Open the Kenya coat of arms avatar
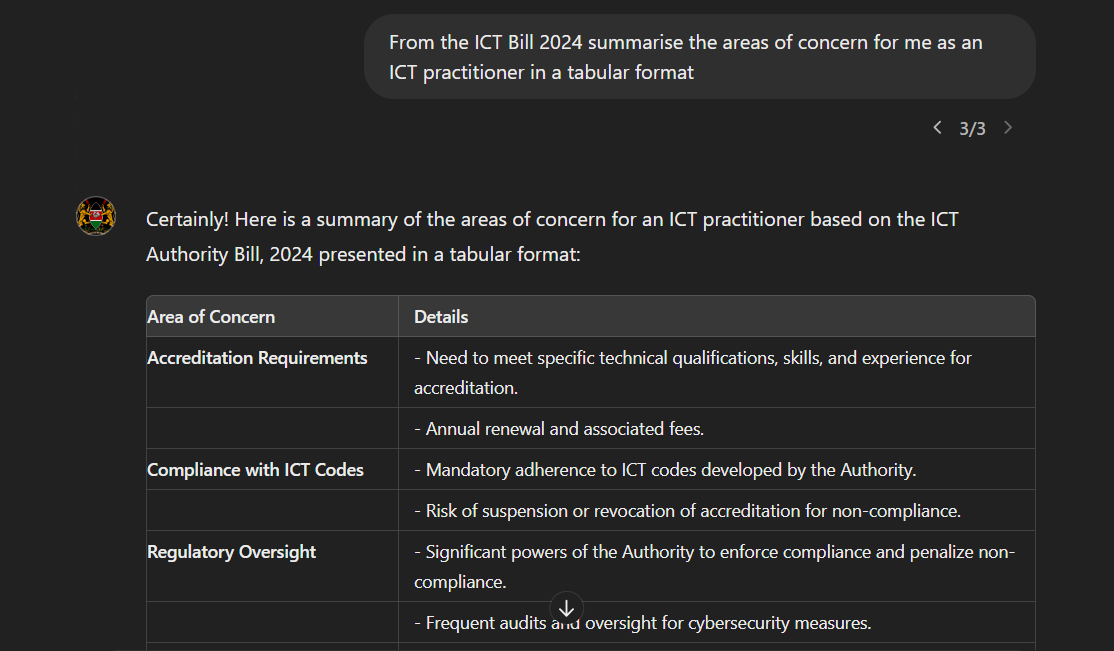1114x651 pixels. pos(96,216)
